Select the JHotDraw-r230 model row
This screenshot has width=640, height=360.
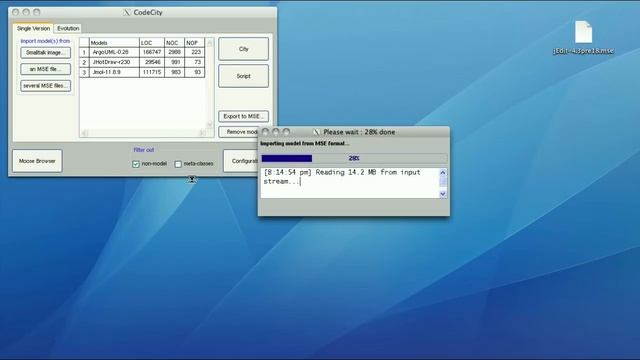pyautogui.click(x=142, y=62)
